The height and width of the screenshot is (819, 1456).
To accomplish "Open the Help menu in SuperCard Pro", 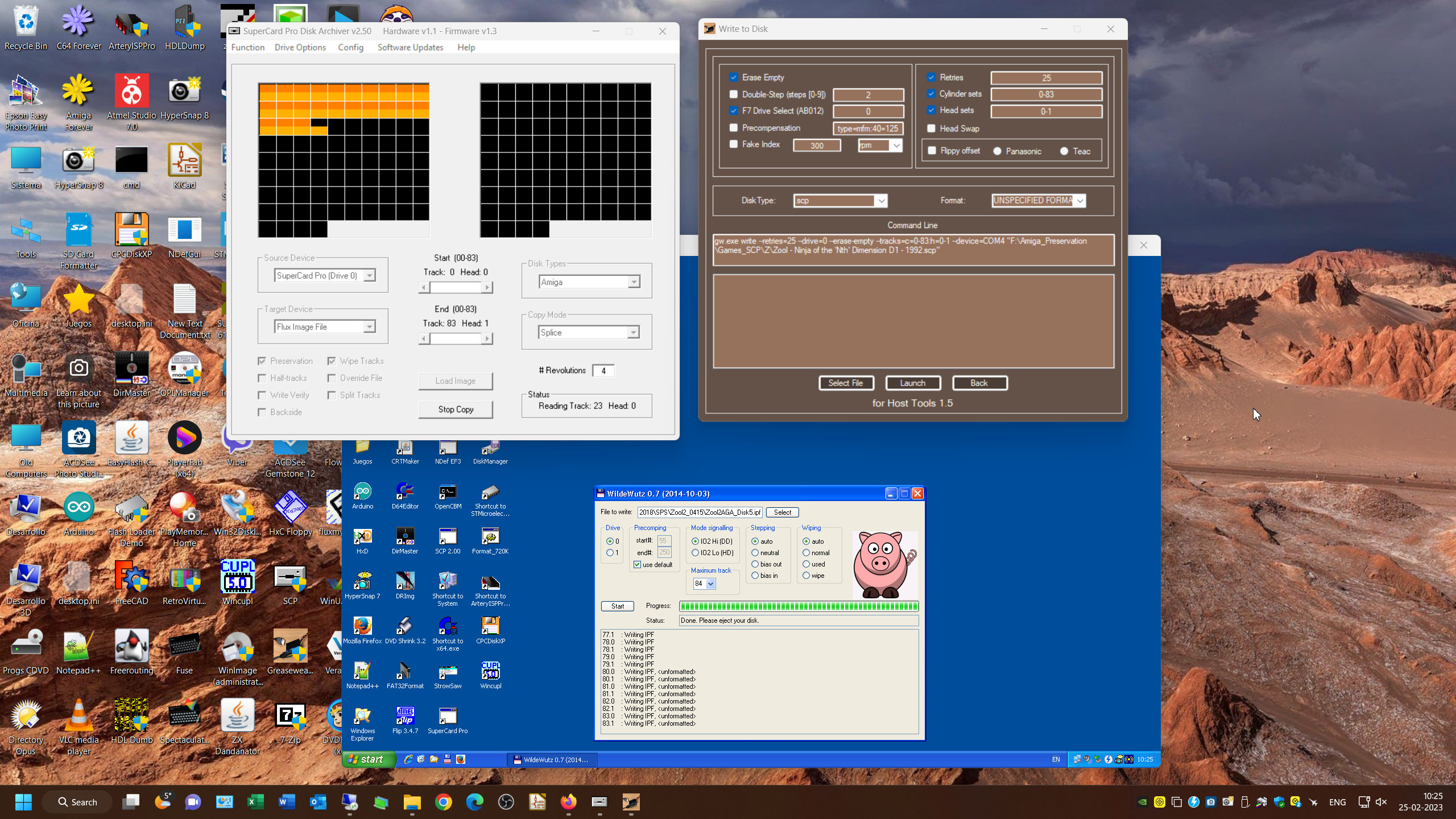I will (466, 47).
